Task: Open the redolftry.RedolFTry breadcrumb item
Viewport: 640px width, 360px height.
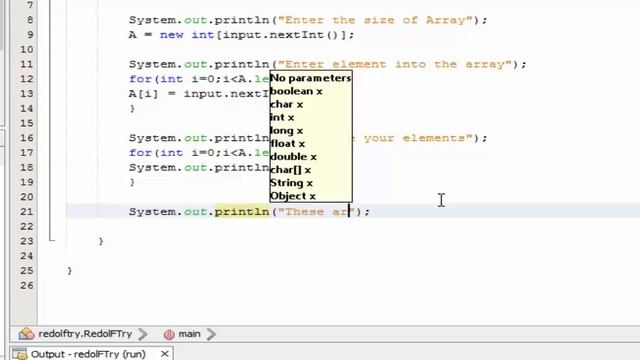Action: pos(85,334)
